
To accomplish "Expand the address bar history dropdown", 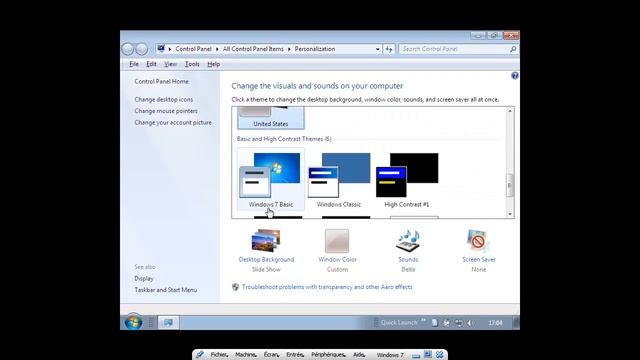I will [x=378, y=49].
